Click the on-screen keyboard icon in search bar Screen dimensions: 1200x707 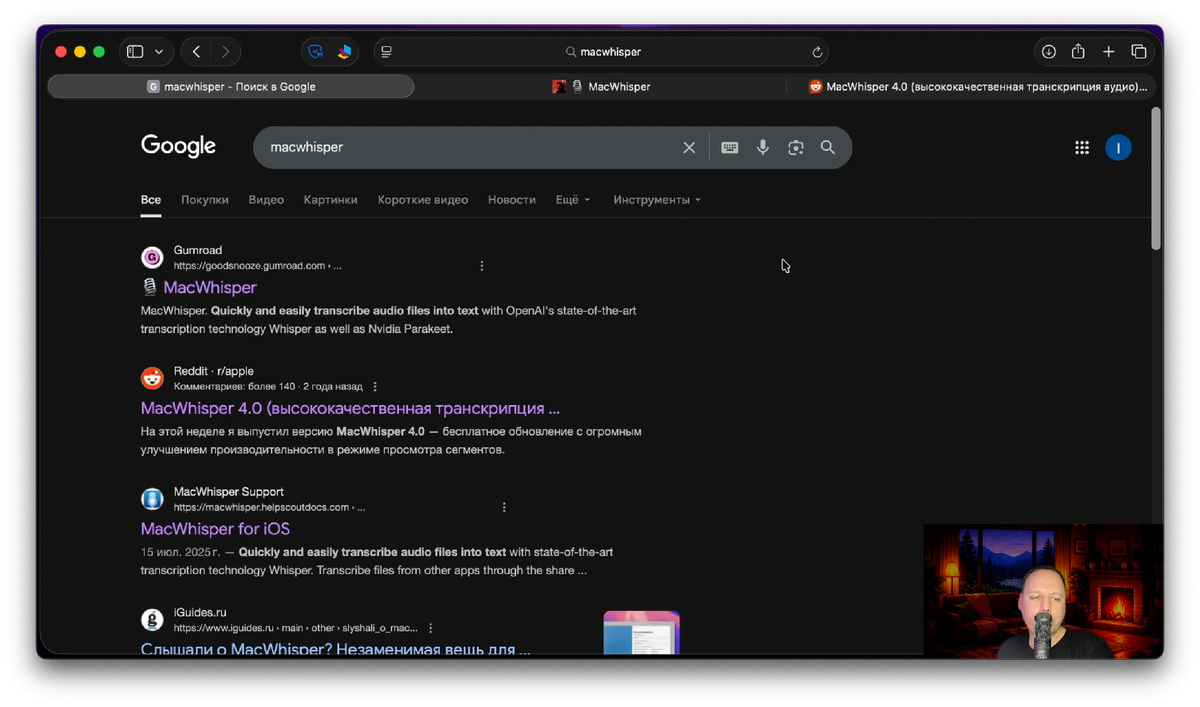tap(729, 147)
